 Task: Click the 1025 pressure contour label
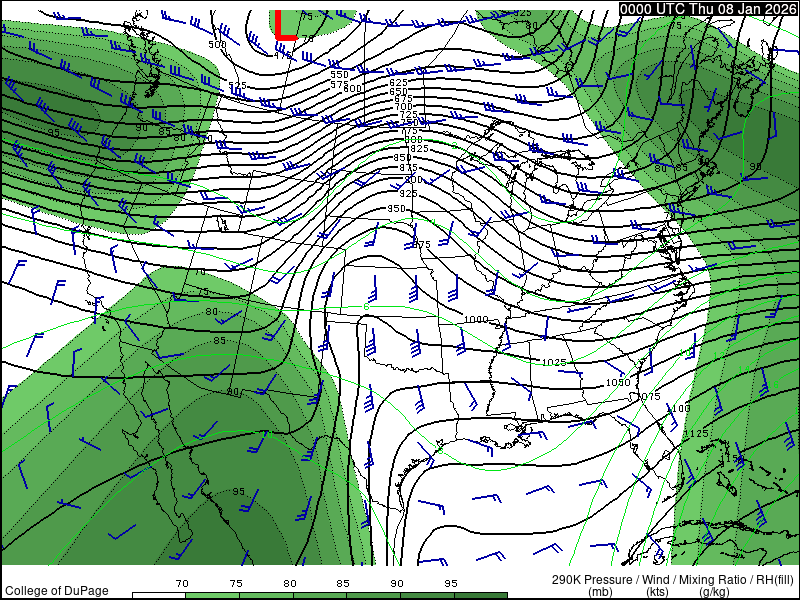coord(554,362)
